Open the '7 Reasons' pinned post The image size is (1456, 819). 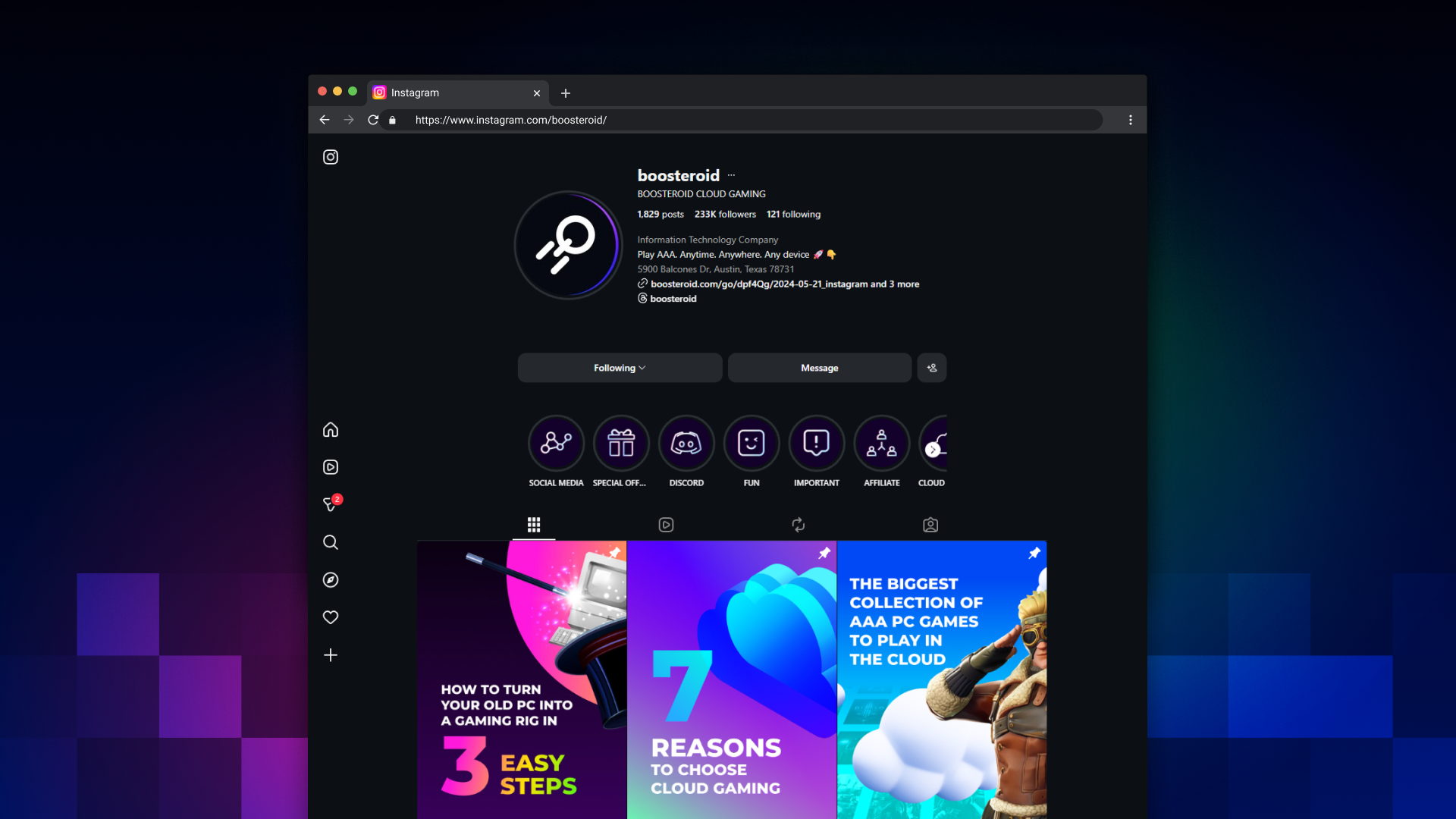click(732, 679)
